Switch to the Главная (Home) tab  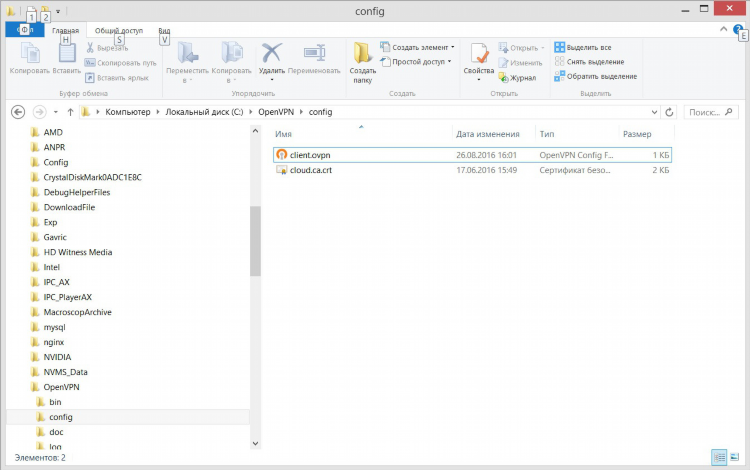point(66,30)
